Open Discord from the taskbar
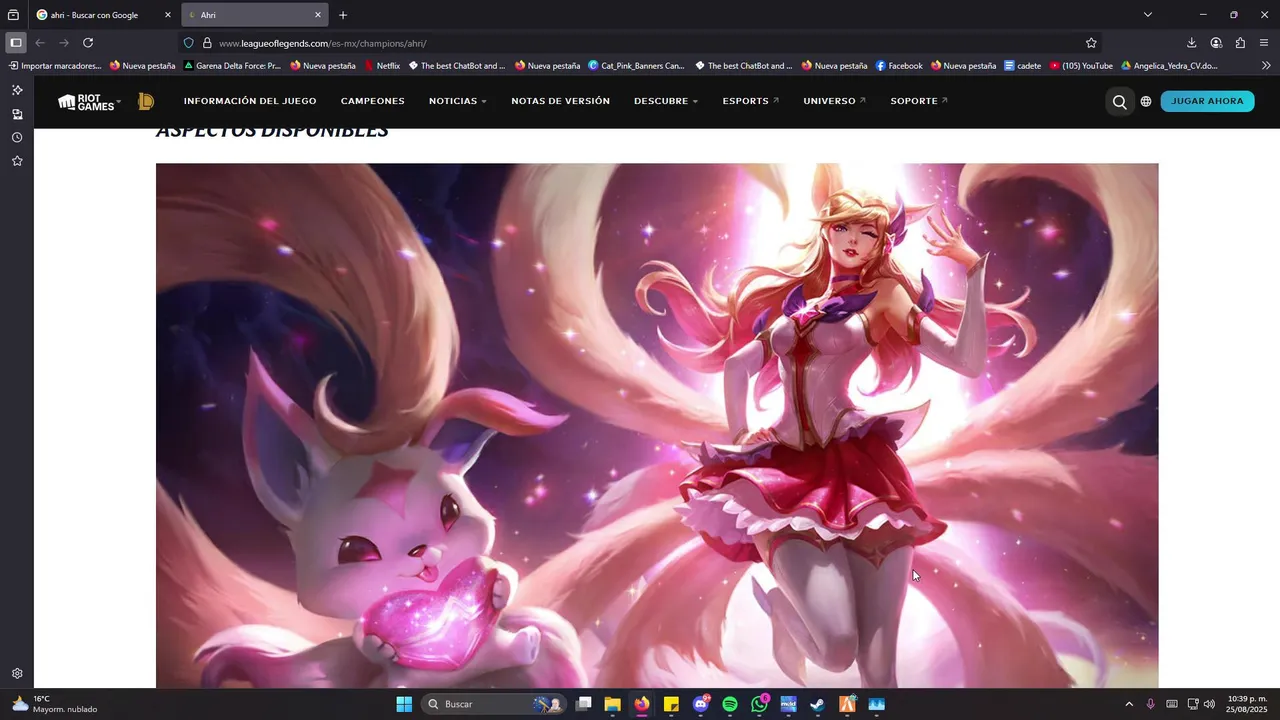 coord(701,704)
